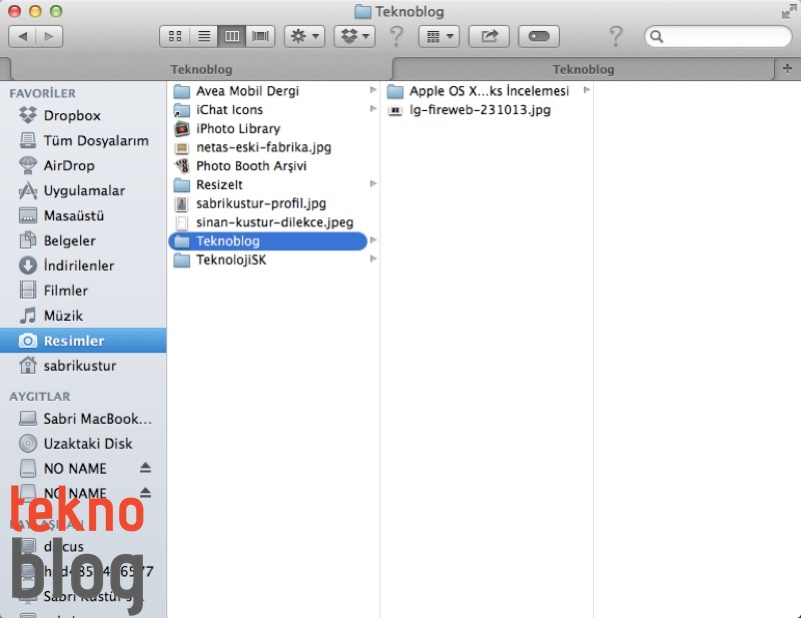Enter full screen with the arrows icon
This screenshot has height=618, width=801.
789,11
